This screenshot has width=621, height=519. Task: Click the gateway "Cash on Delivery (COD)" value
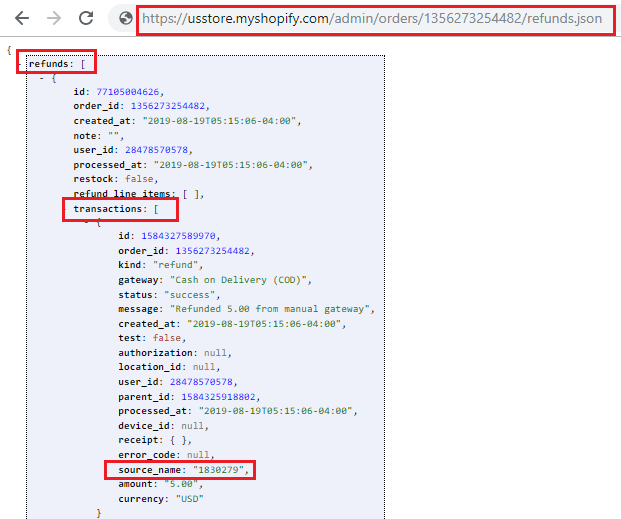(x=238, y=280)
